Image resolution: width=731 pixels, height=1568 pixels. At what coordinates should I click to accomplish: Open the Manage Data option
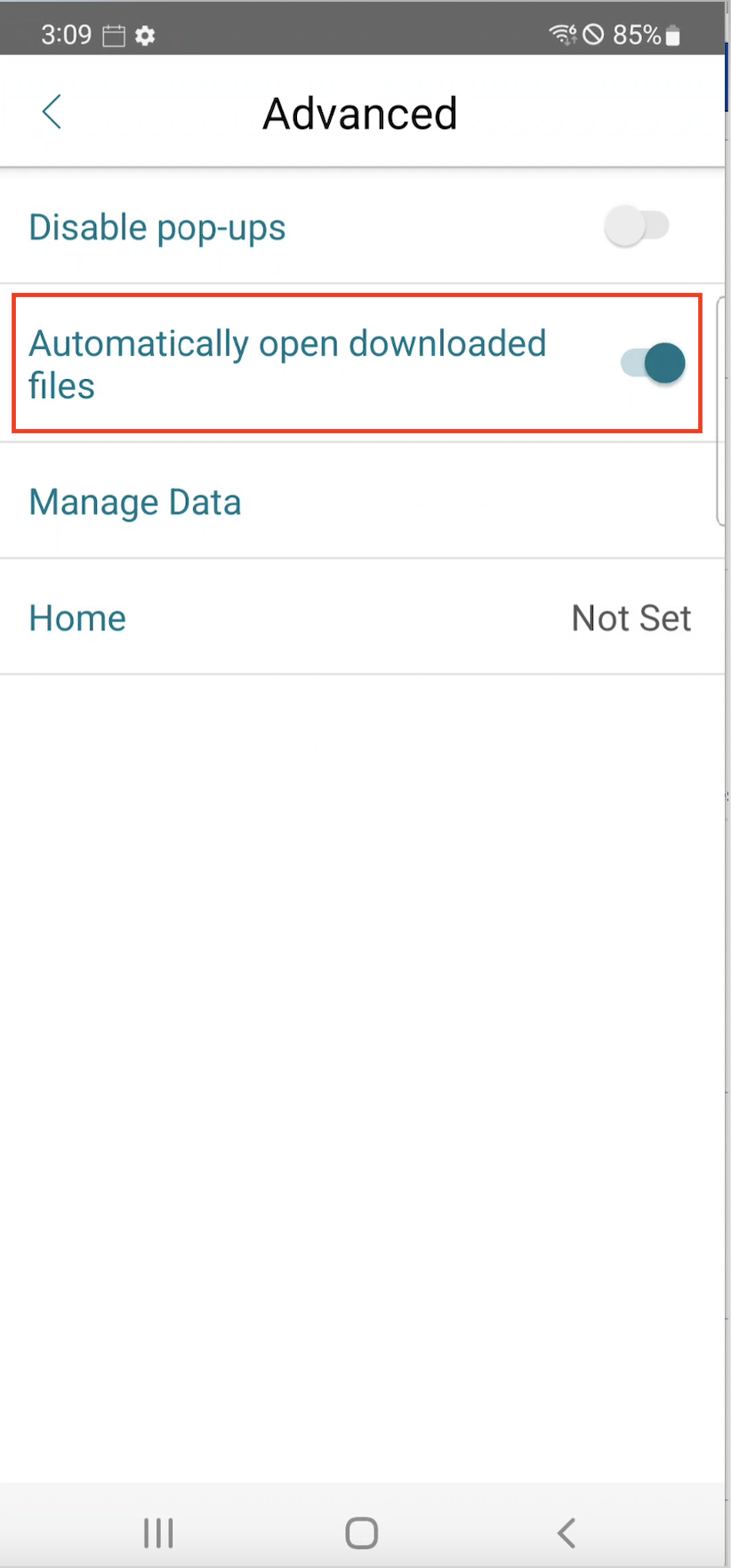pyautogui.click(x=135, y=502)
